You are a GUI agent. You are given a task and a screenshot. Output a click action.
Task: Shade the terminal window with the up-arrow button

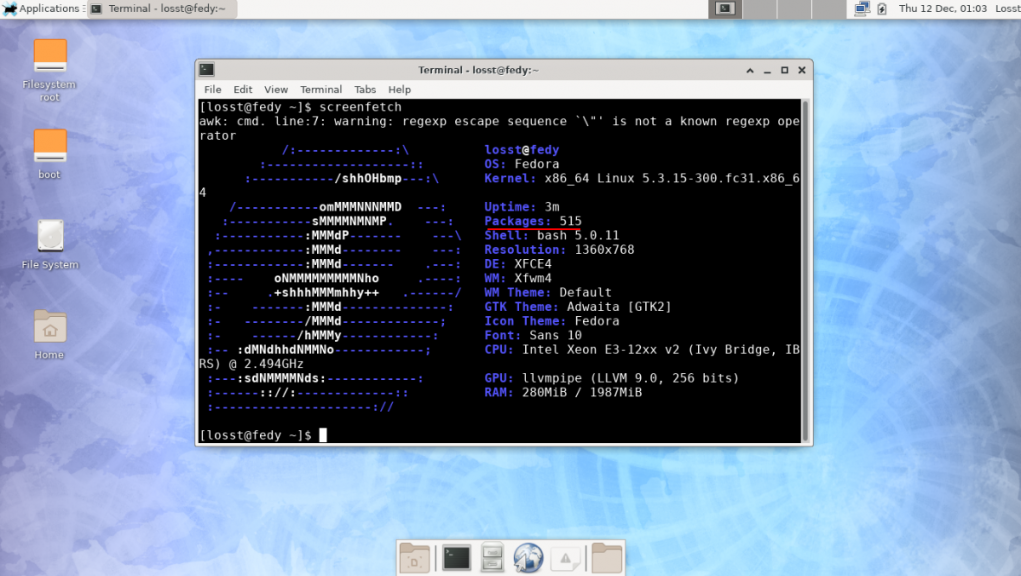click(750, 70)
